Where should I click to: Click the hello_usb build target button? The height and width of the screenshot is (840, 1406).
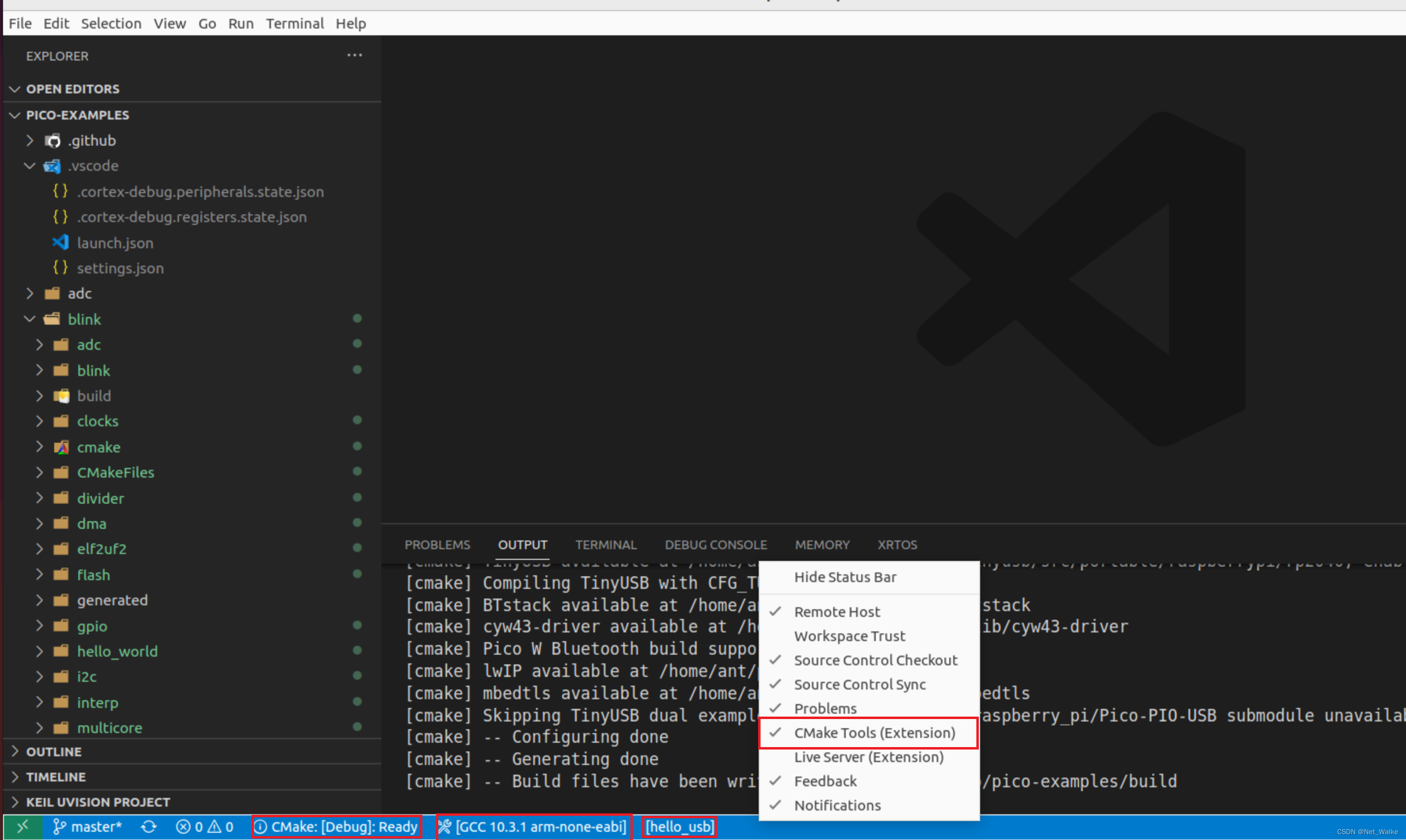[679, 827]
